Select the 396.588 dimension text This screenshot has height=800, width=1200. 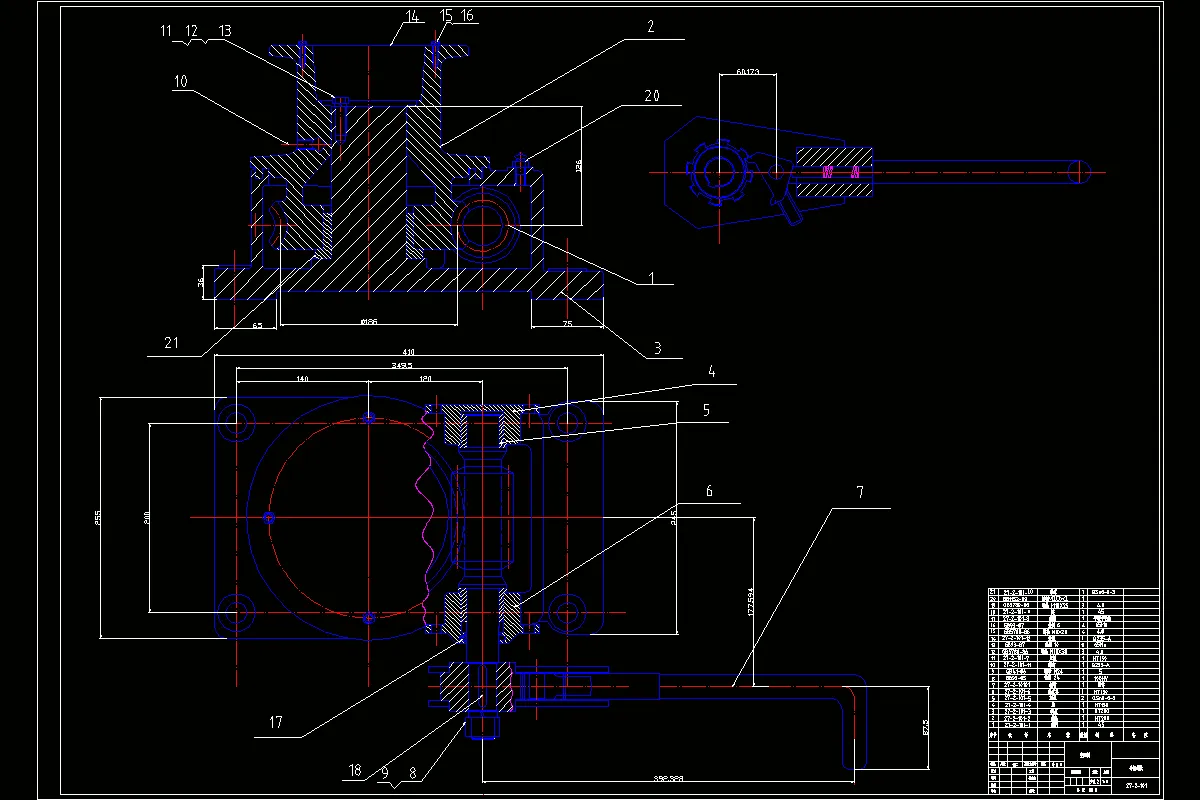(668, 777)
